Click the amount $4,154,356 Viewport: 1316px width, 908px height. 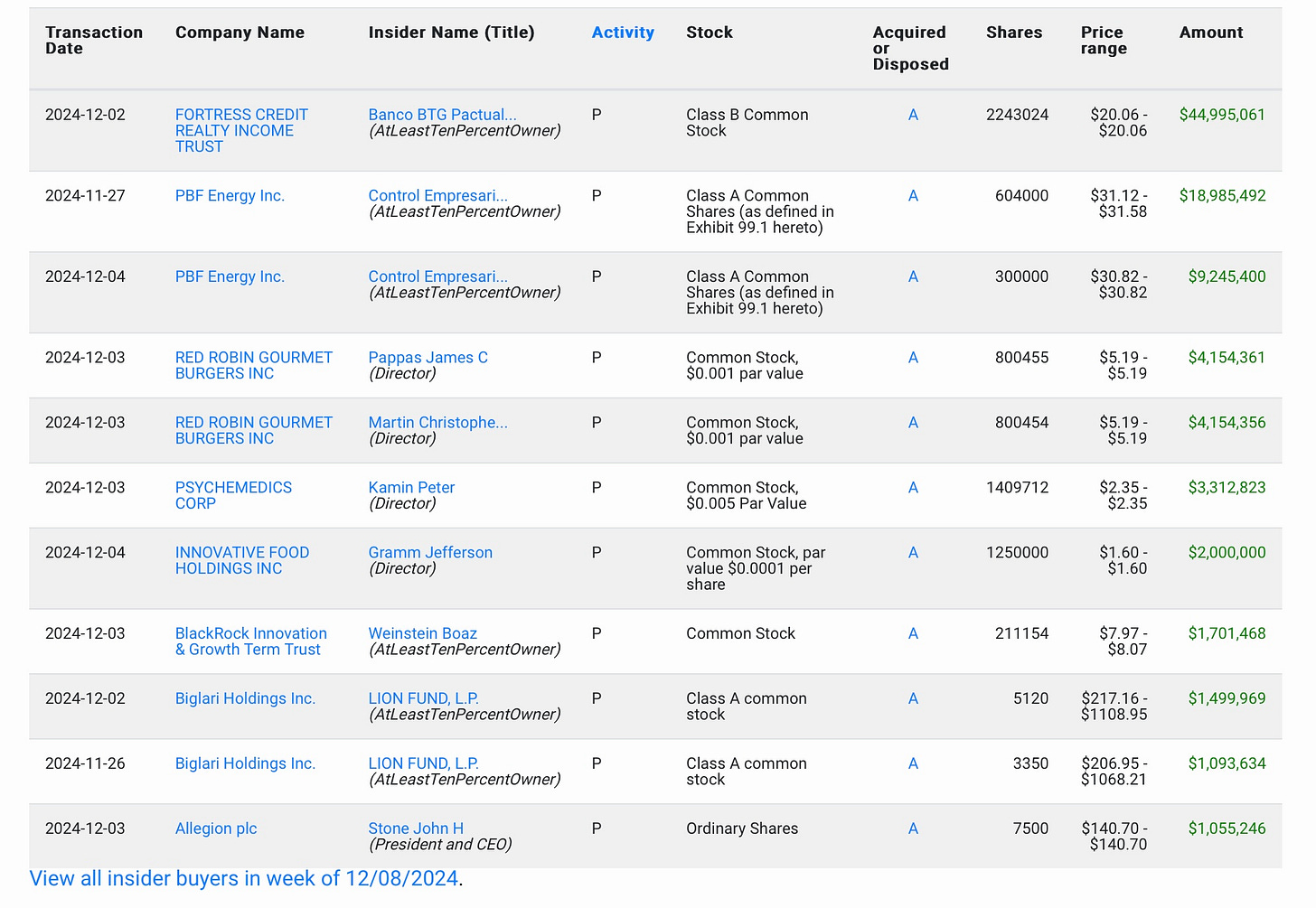click(1227, 423)
